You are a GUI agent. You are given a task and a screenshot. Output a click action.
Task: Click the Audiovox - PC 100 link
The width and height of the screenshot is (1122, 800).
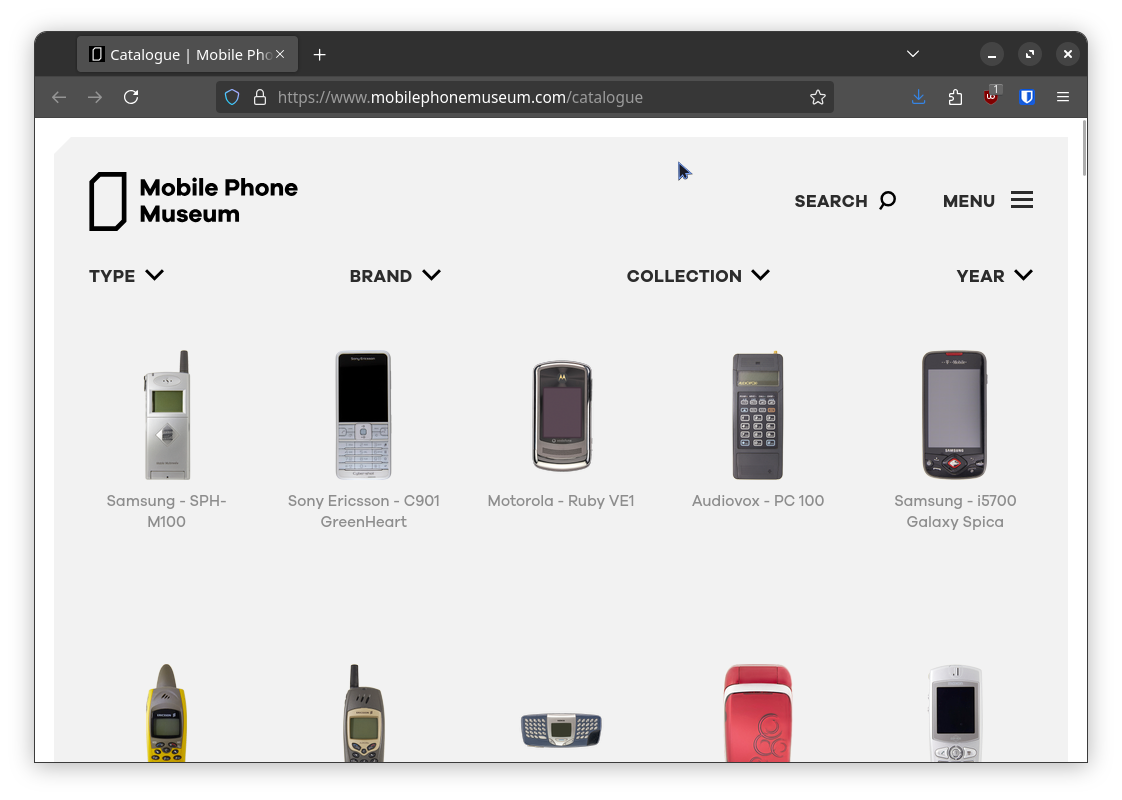point(758,501)
